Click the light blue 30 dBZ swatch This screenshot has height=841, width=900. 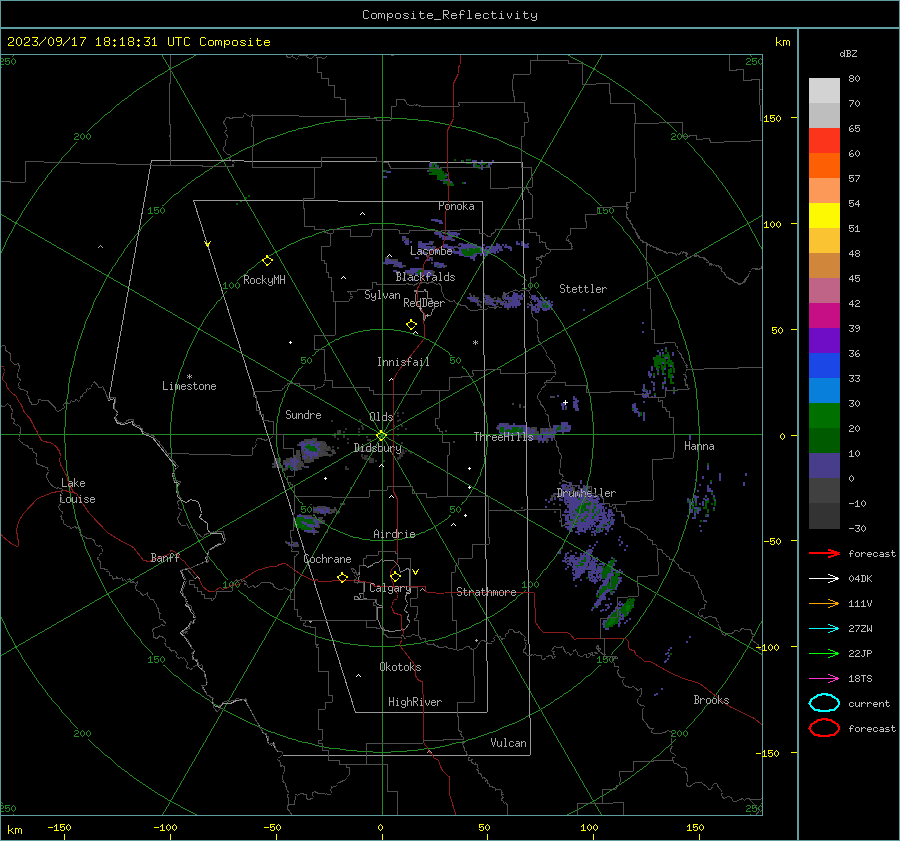tap(824, 390)
